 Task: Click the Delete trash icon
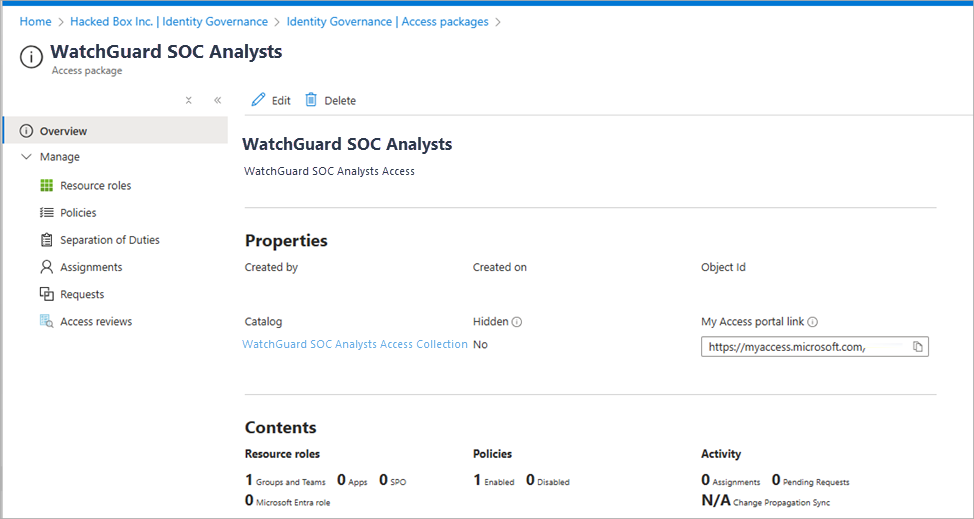pos(311,100)
